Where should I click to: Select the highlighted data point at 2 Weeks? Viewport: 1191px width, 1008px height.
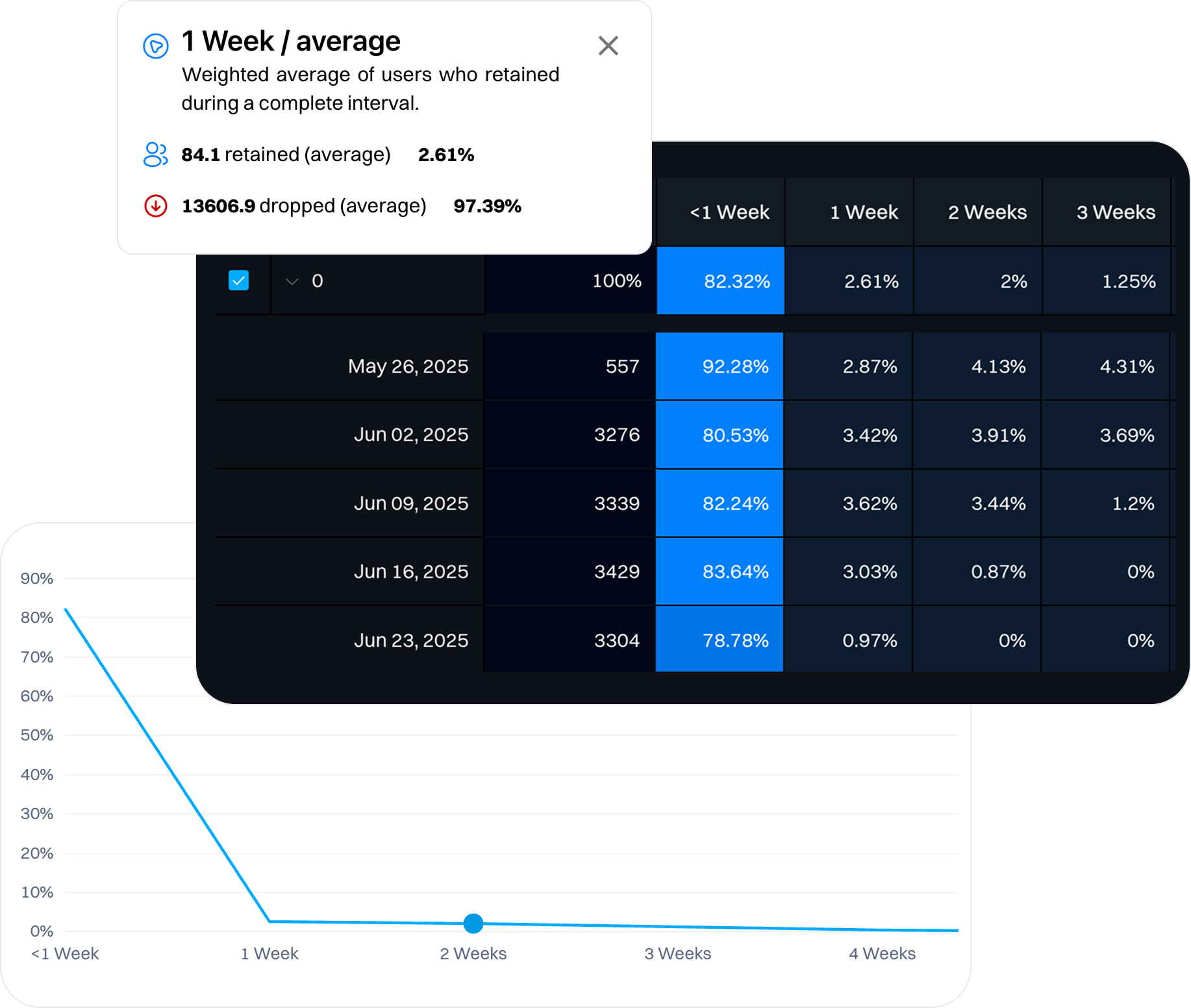[x=473, y=924]
